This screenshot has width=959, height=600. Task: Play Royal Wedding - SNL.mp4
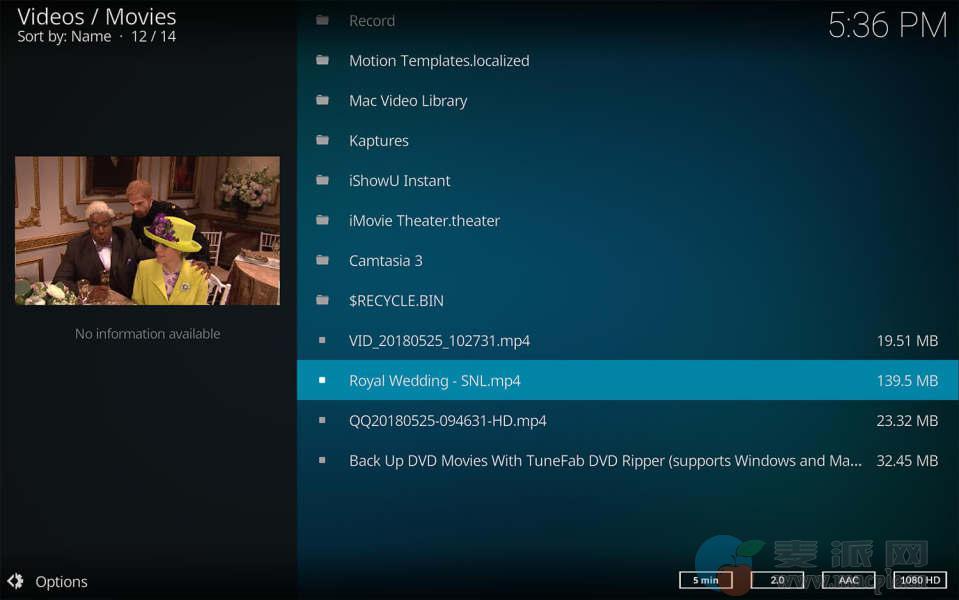[435, 381]
